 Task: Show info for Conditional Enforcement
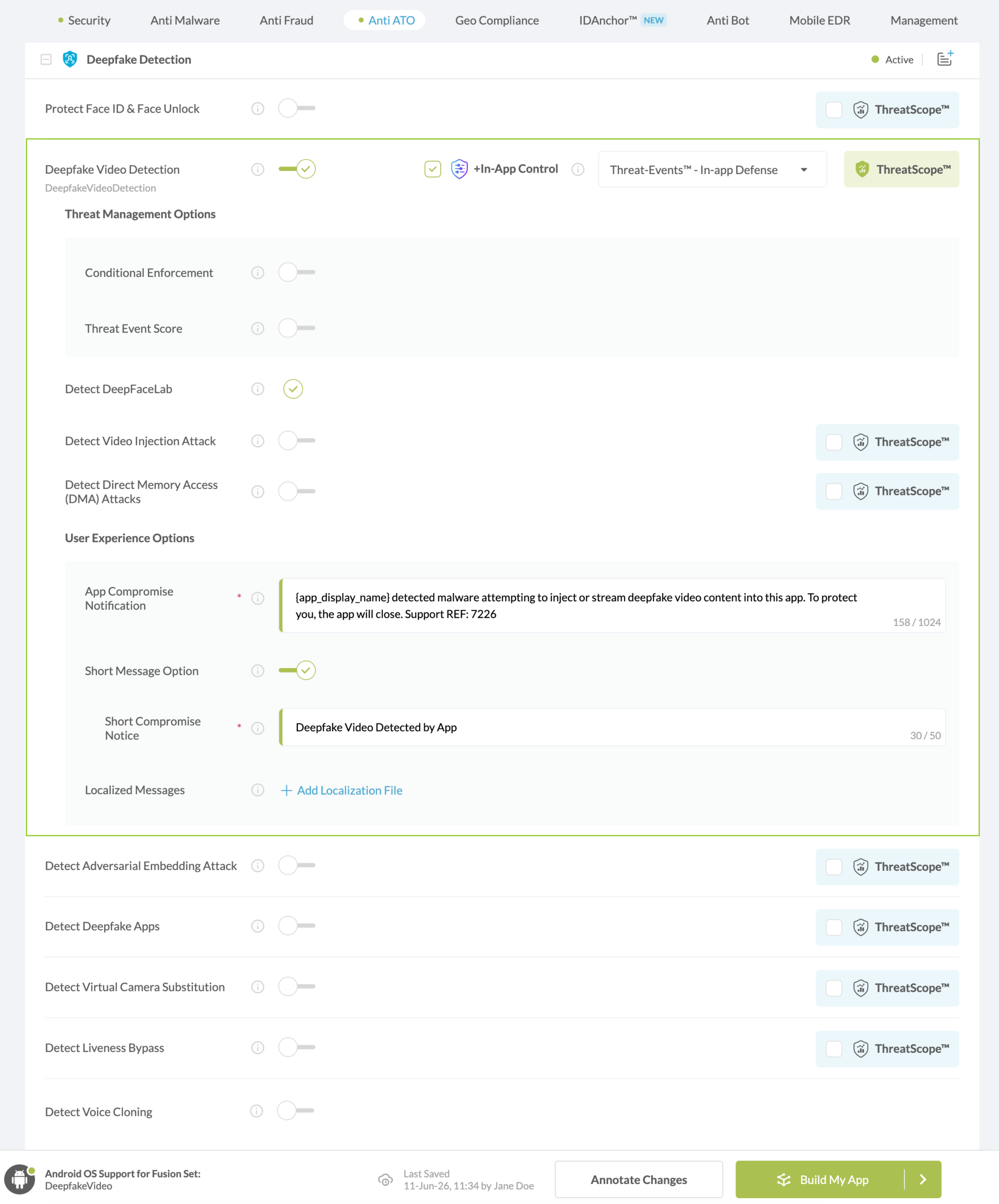(258, 272)
